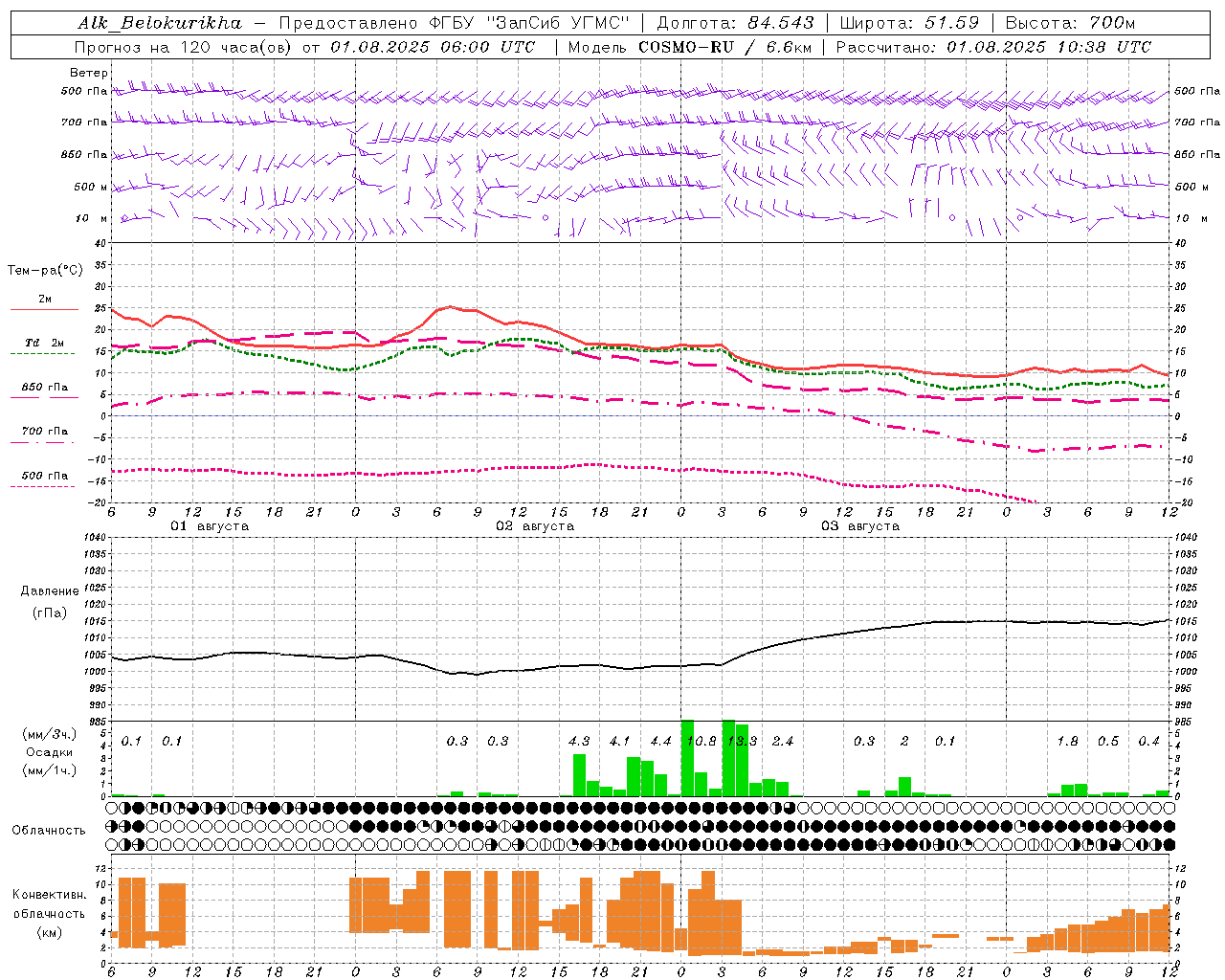Click the precipitation total 0.5
This screenshot has width=1225, height=980.
1108,742
